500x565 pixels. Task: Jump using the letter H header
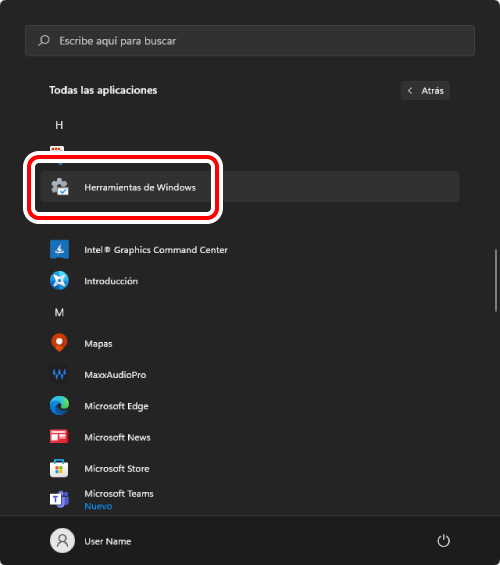(59, 125)
